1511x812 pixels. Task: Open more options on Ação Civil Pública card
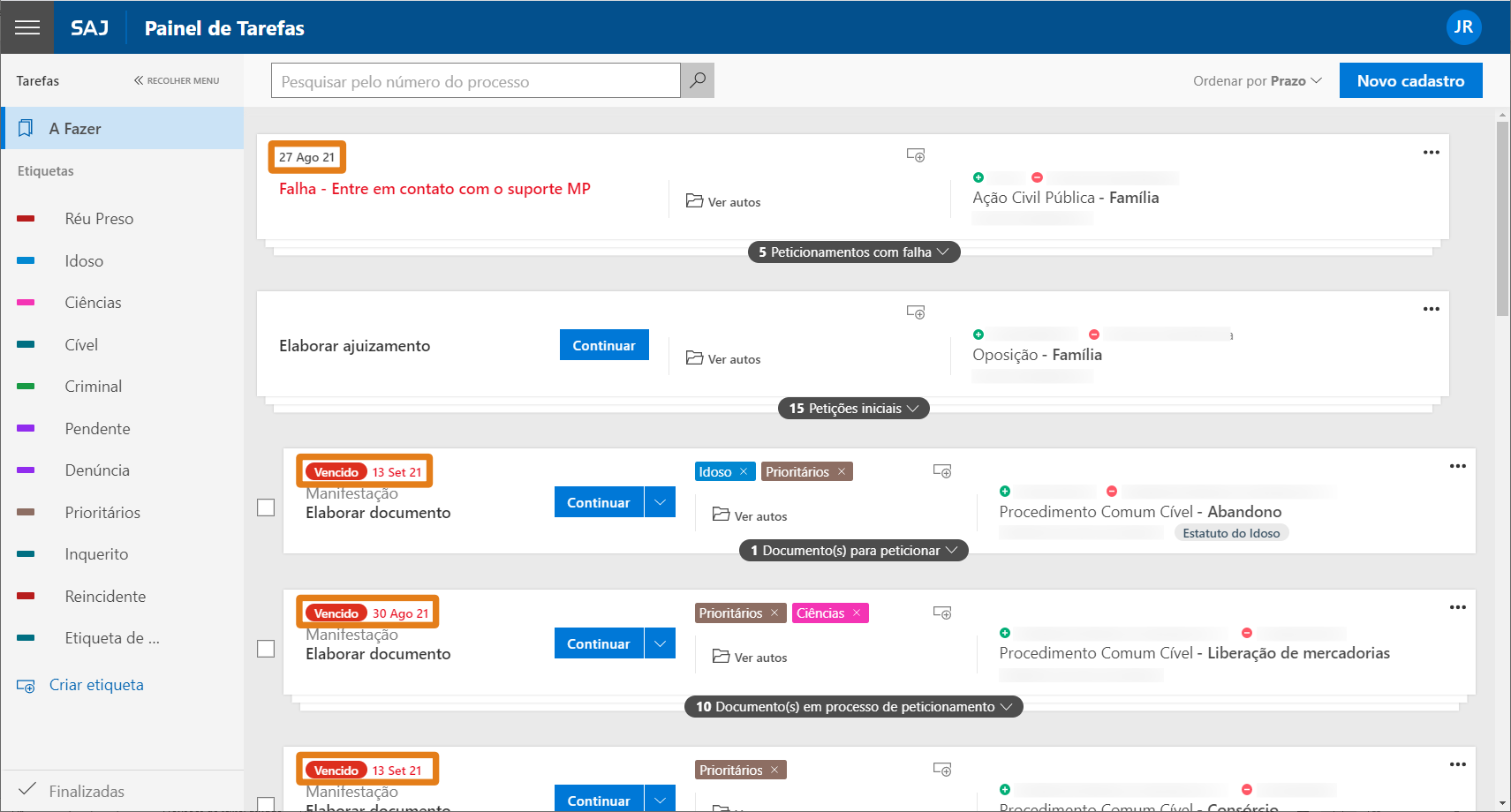point(1431,153)
